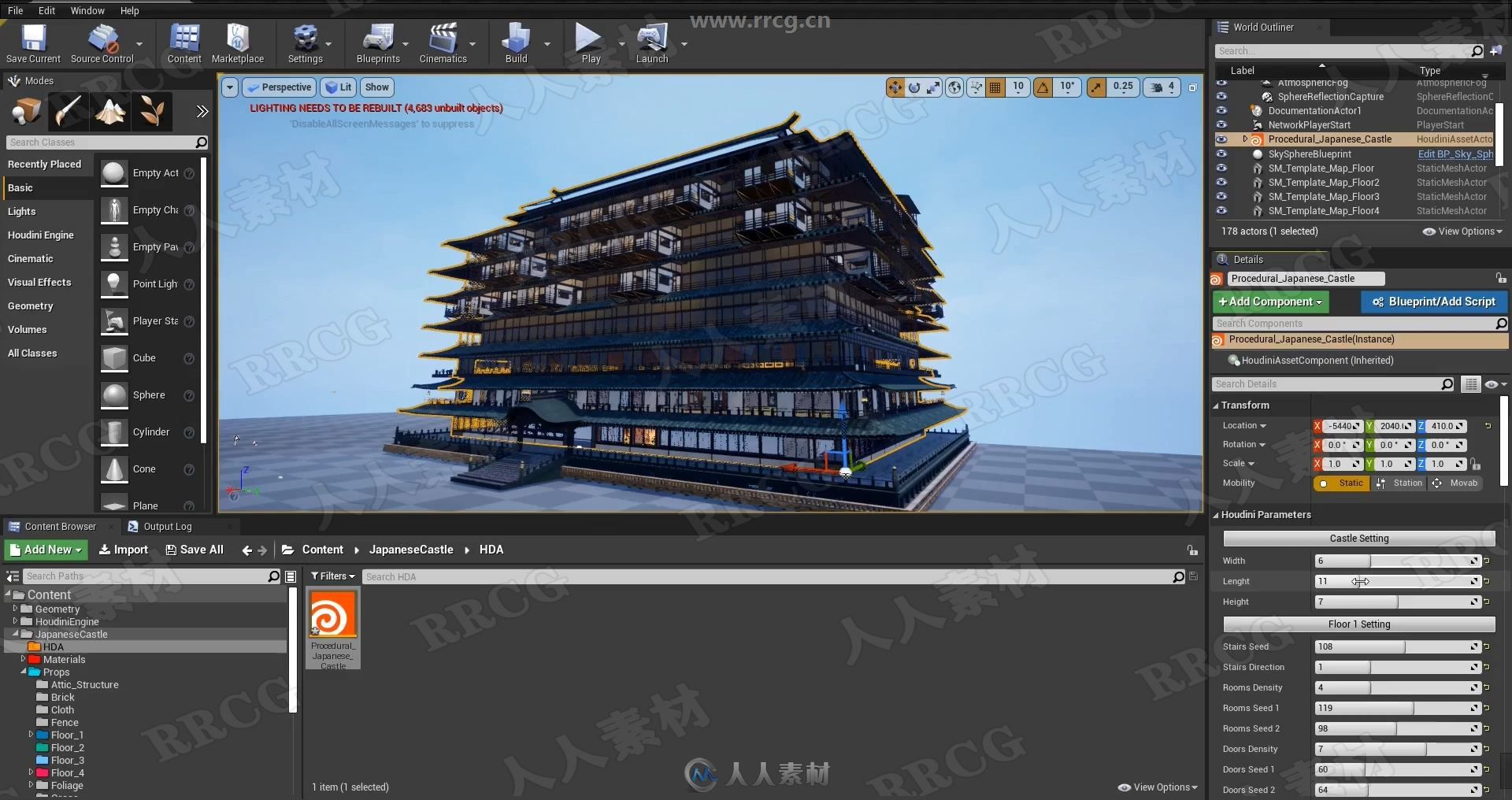1512x800 pixels.
Task: Open the Lit view mode dropdown
Action: (339, 87)
